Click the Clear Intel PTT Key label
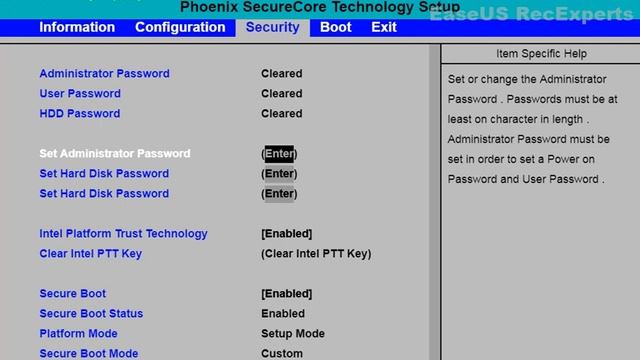The height and width of the screenshot is (360, 640). (x=91, y=253)
